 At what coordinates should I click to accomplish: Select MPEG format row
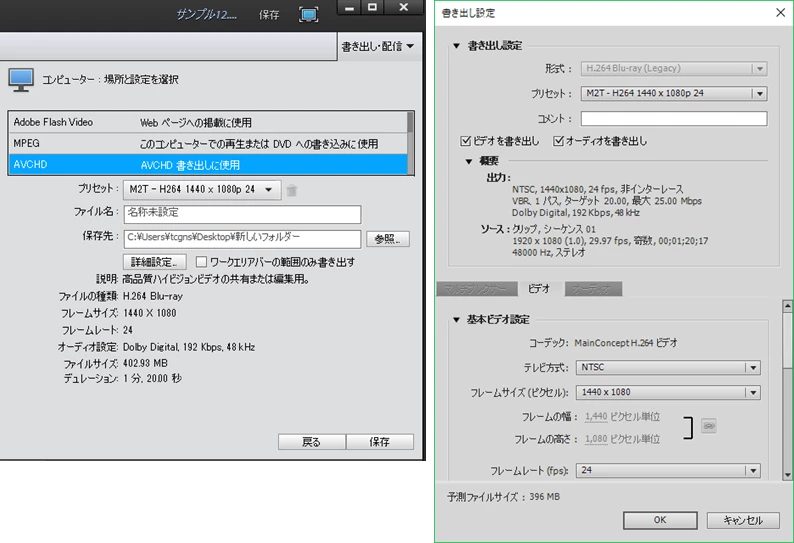(208, 144)
